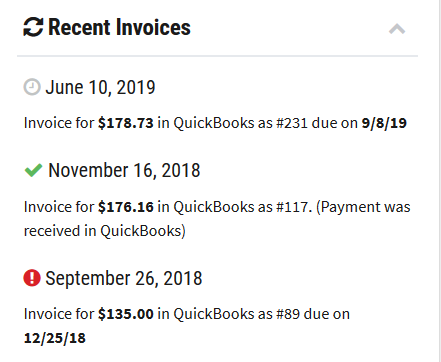The height and width of the screenshot is (362, 441).
Task: Click the 'Payment was received in QuickBooks' note
Action: click(x=217, y=219)
